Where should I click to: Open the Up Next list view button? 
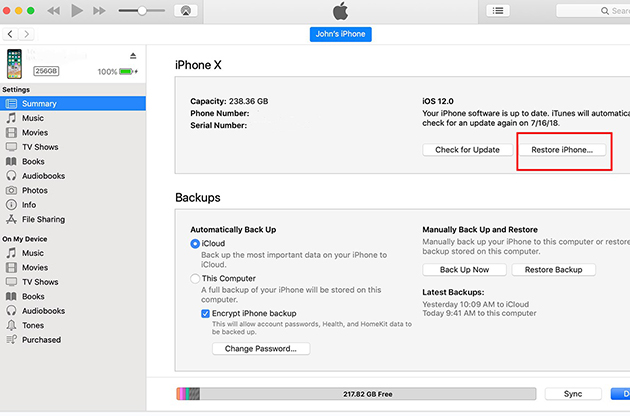498,11
